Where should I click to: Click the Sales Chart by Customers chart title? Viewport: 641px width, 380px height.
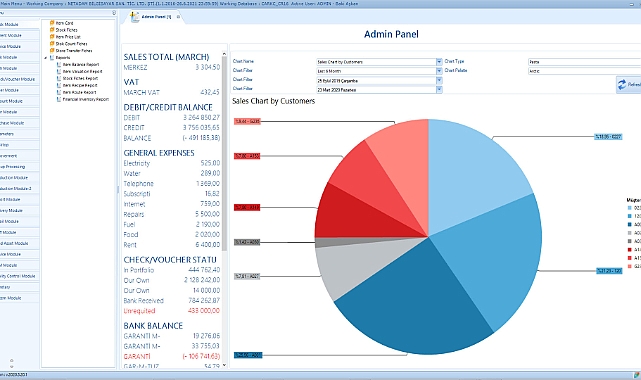[x=273, y=101]
